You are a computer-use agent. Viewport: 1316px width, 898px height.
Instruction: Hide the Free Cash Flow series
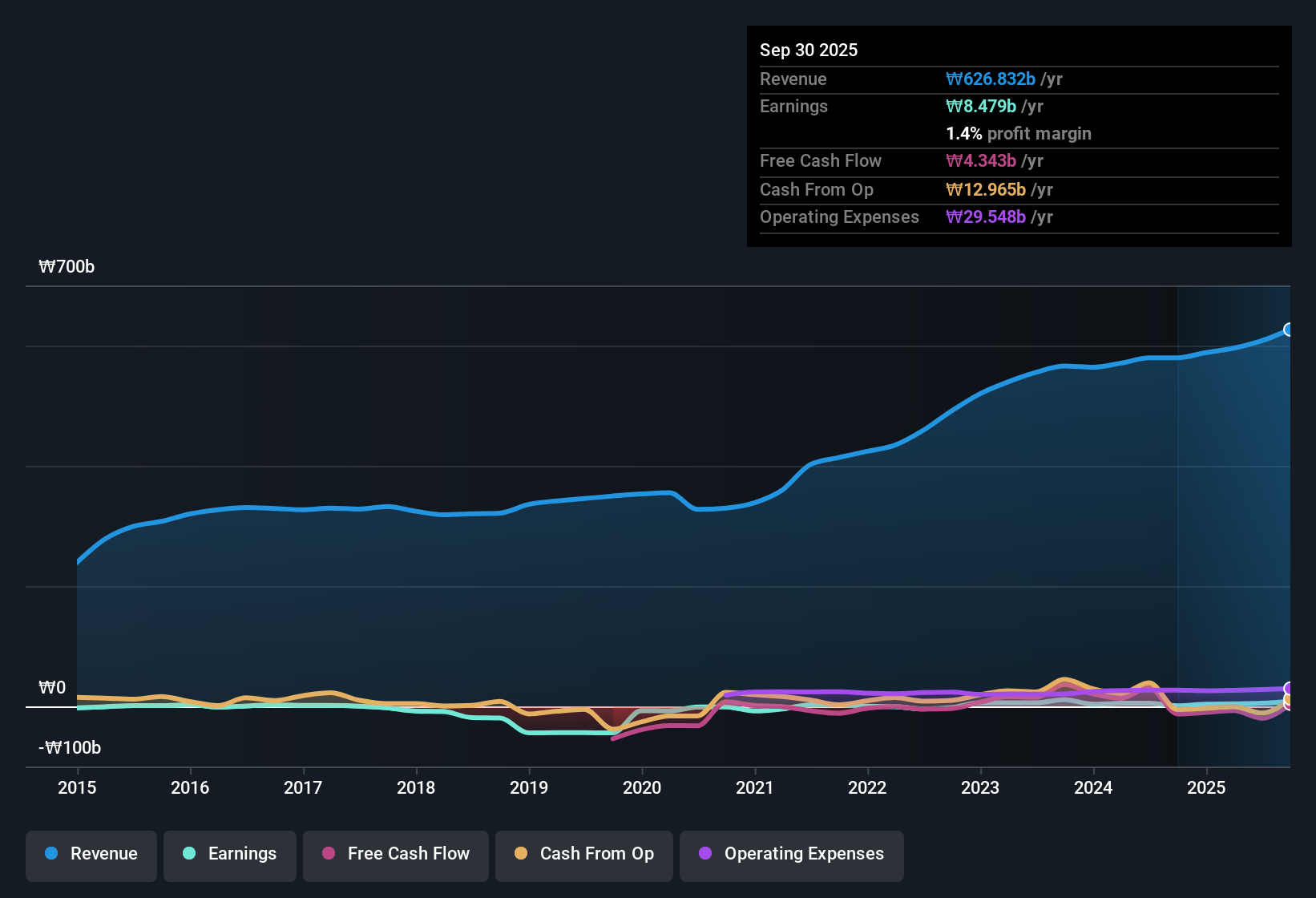[x=395, y=854]
